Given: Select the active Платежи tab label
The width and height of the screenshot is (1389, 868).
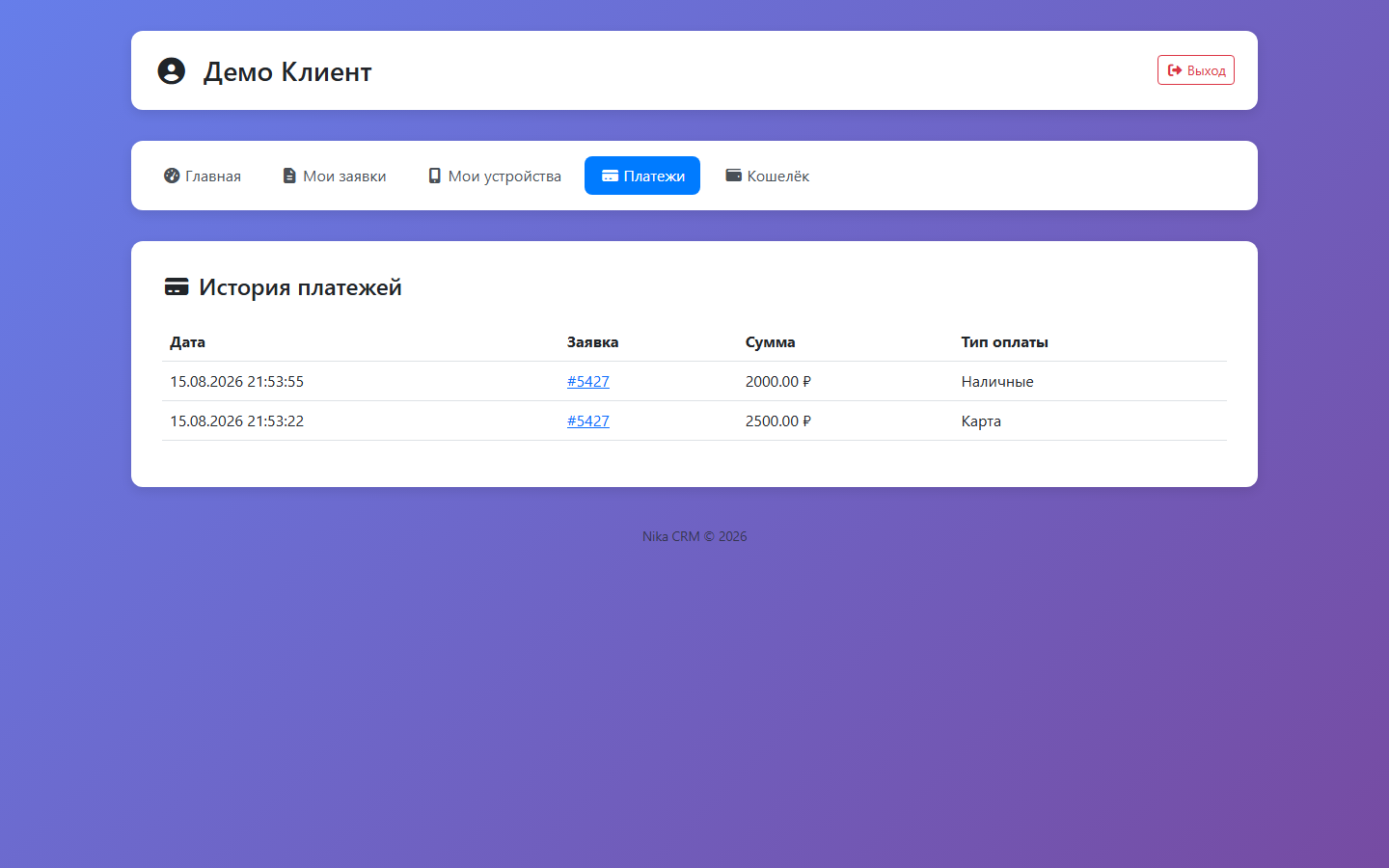Looking at the screenshot, I should pyautogui.click(x=654, y=176).
